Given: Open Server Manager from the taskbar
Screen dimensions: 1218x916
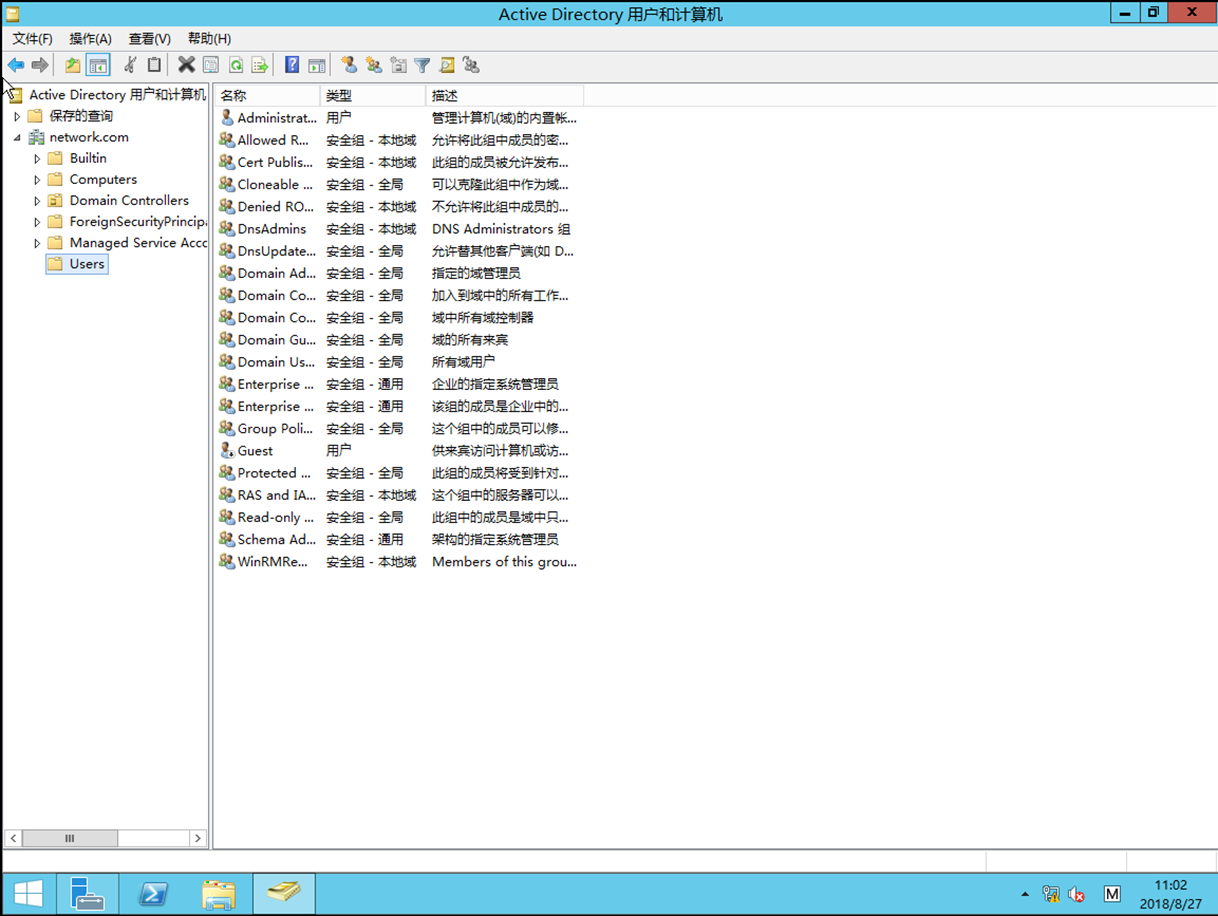Looking at the screenshot, I should 88,893.
